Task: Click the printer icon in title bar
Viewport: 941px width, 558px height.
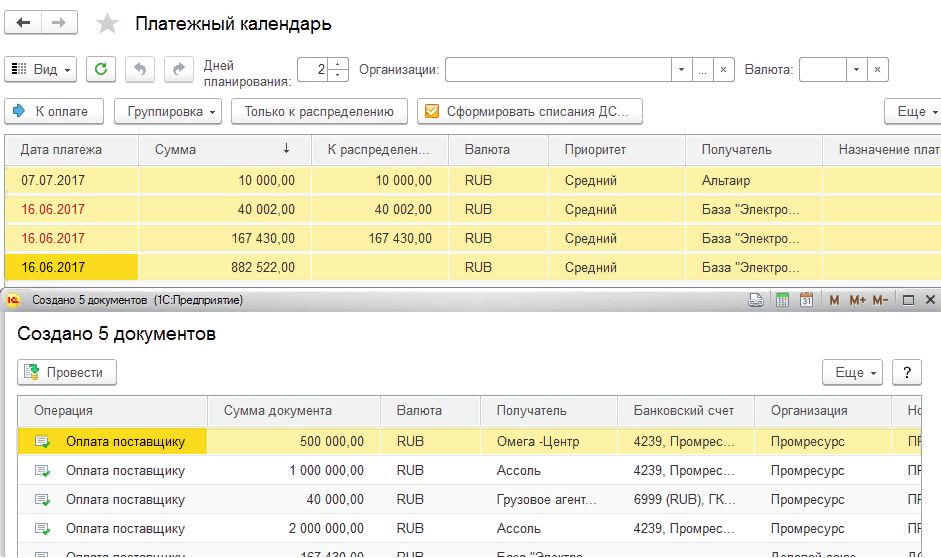Action: (758, 300)
